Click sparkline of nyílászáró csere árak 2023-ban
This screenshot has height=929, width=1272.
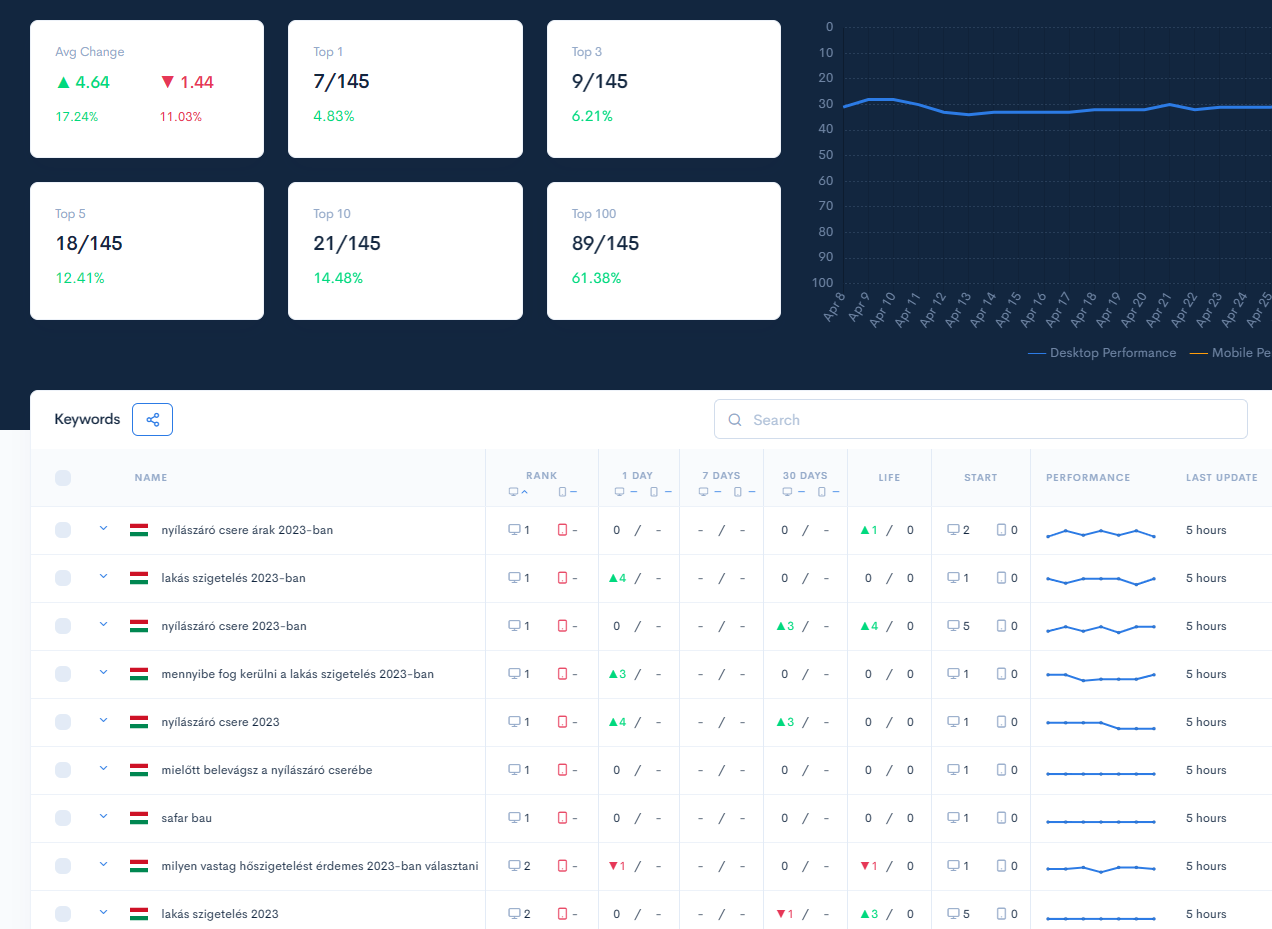[x=1101, y=533]
